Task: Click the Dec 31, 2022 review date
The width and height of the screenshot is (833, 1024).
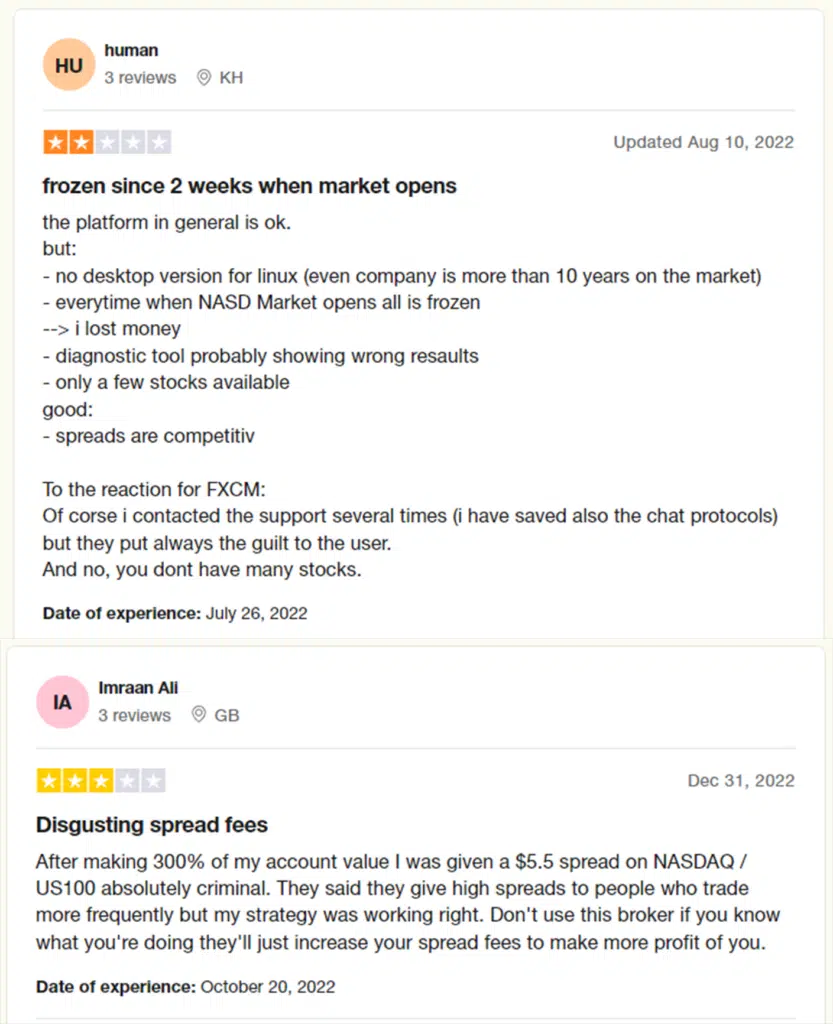Action: point(741,780)
